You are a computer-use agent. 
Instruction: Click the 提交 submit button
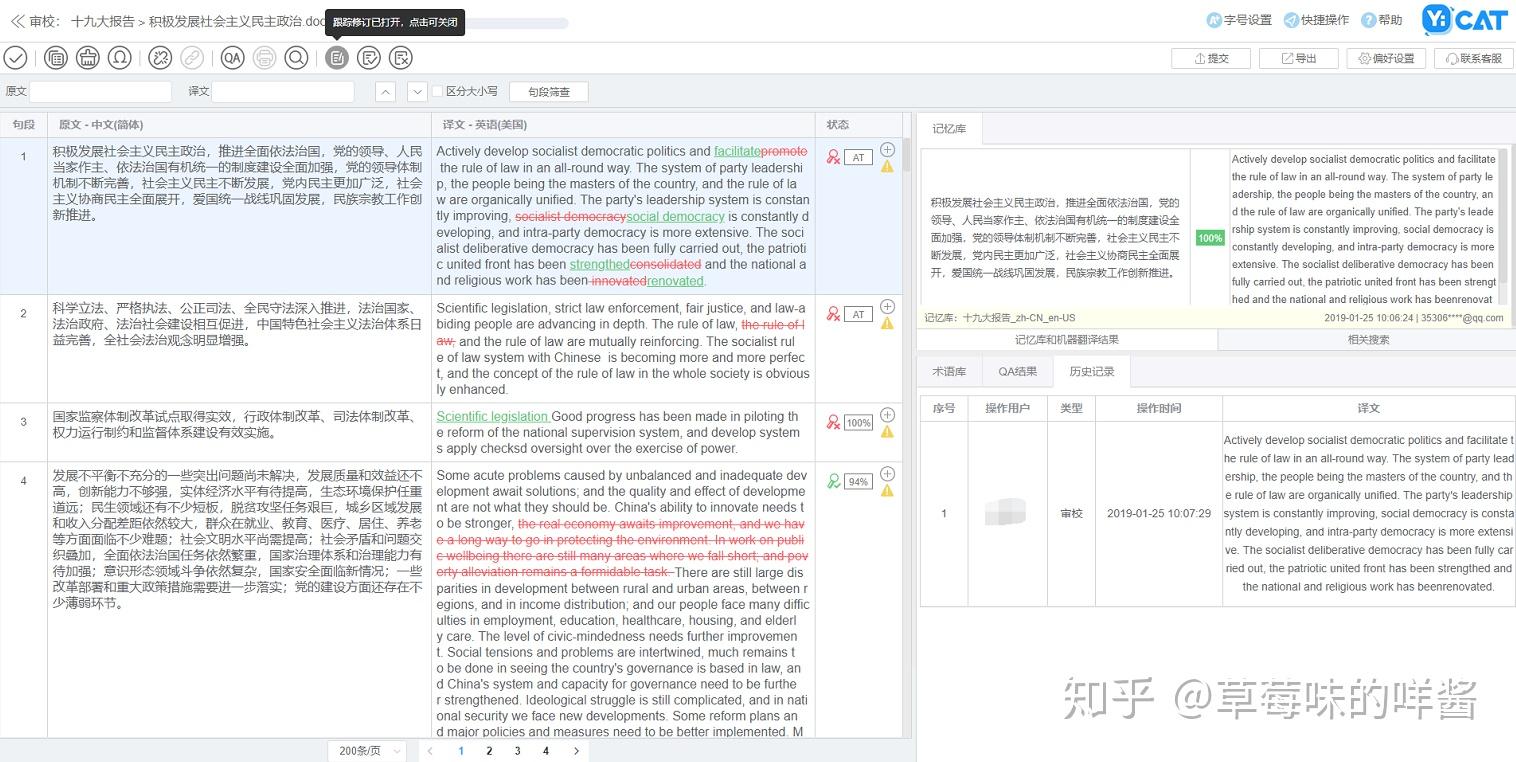[1210, 58]
